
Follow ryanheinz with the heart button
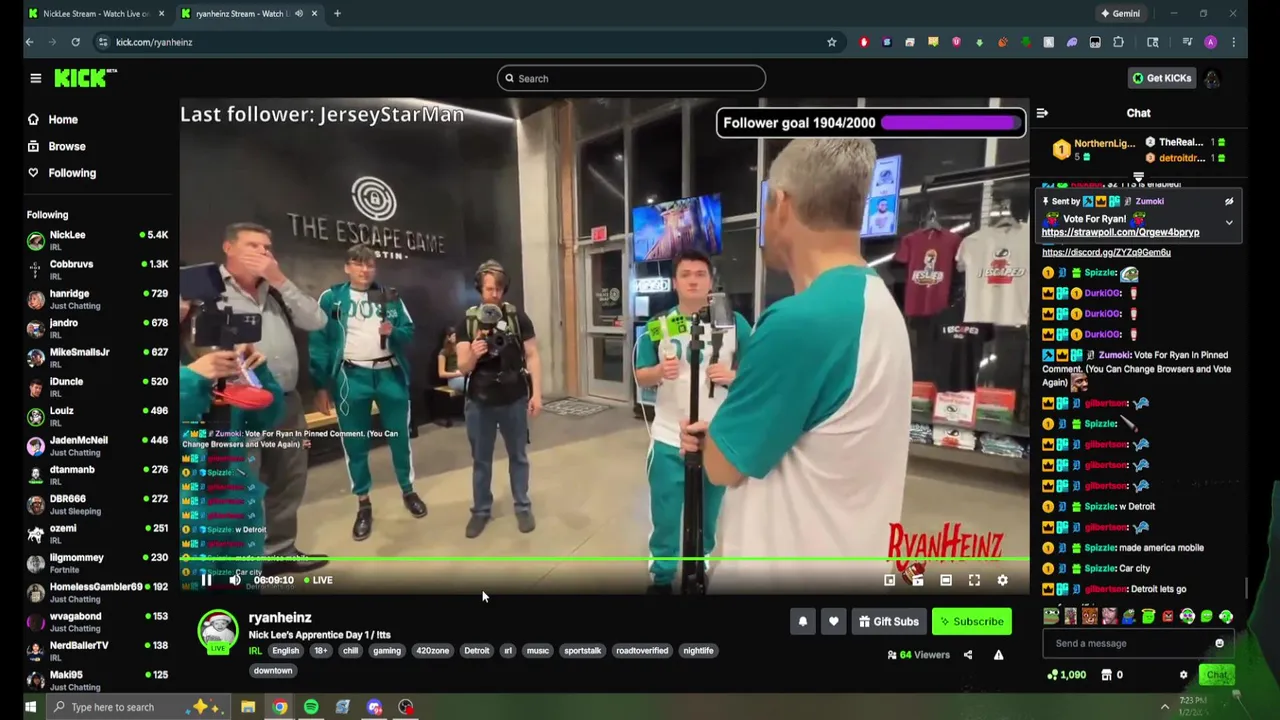(833, 621)
